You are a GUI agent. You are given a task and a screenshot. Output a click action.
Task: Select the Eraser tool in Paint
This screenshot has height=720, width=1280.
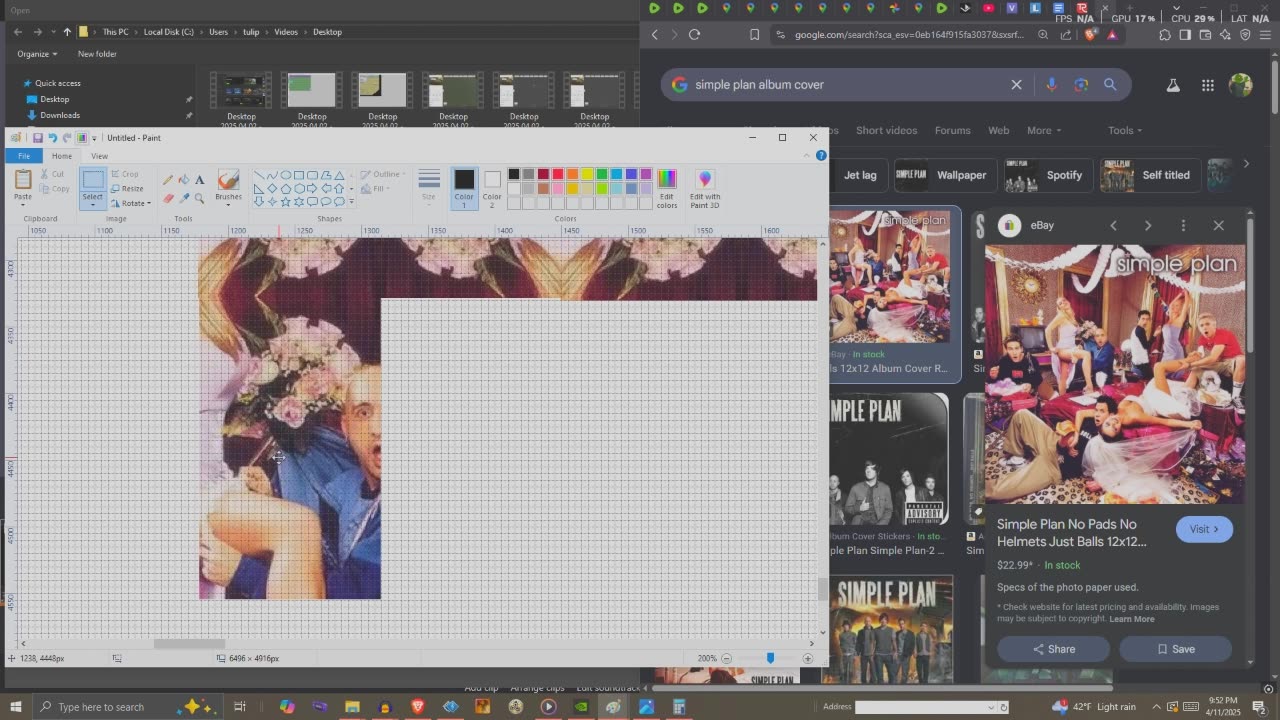pyautogui.click(x=168, y=198)
